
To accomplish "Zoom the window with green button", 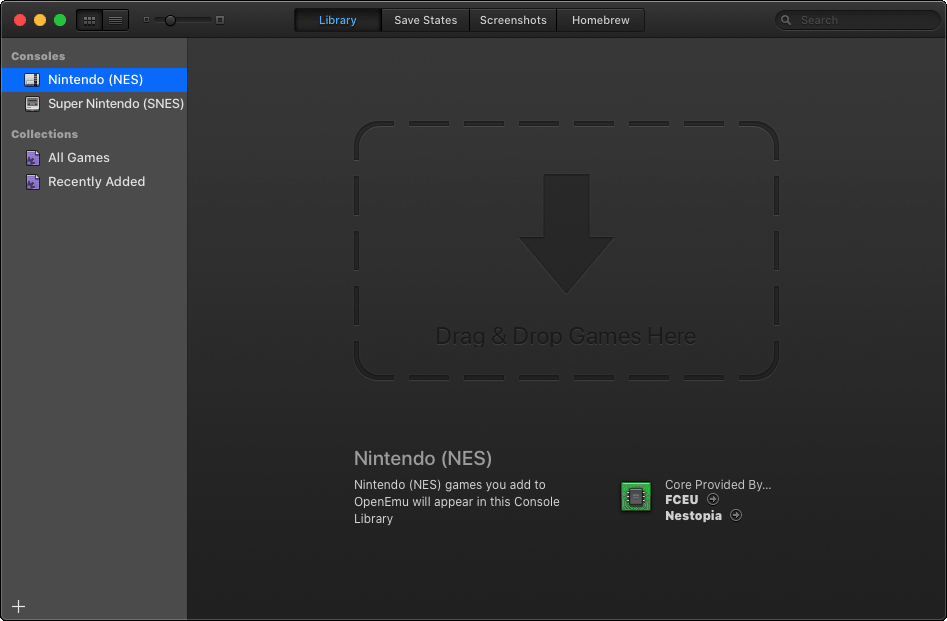I will (60, 20).
